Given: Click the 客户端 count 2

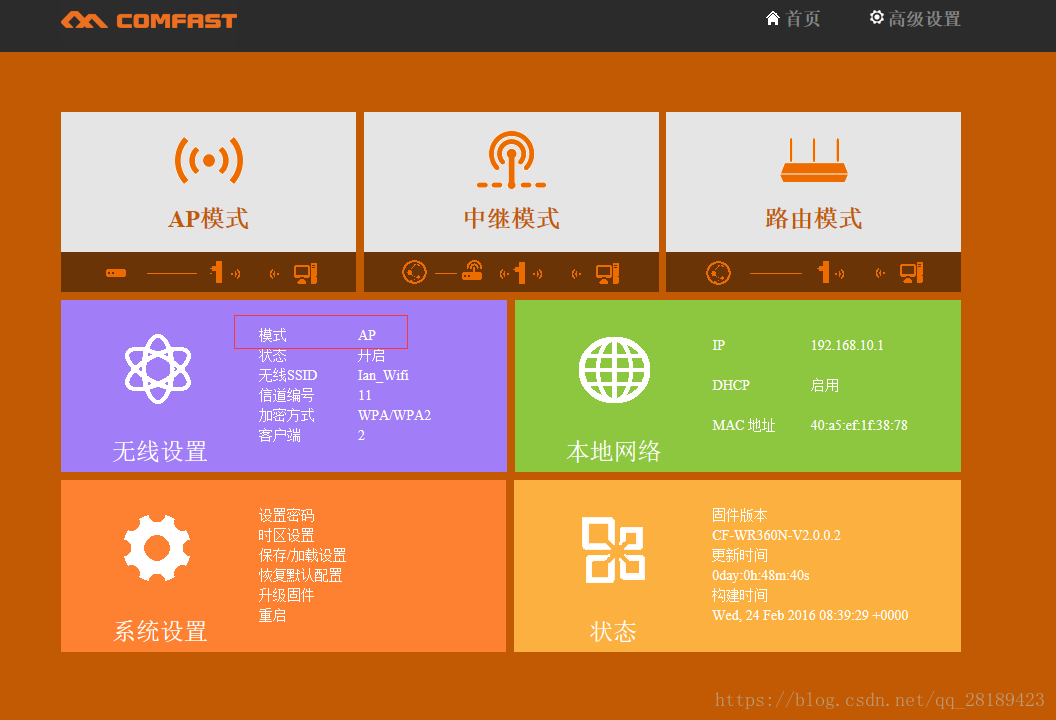Looking at the screenshot, I should pos(361,435).
